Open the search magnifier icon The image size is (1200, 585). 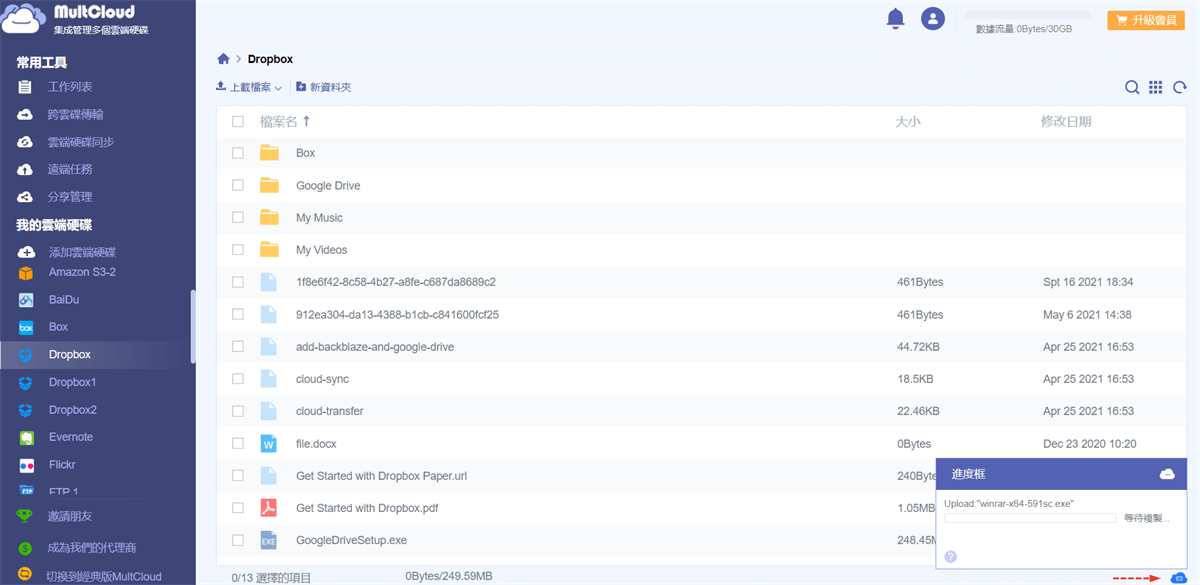(x=1132, y=87)
